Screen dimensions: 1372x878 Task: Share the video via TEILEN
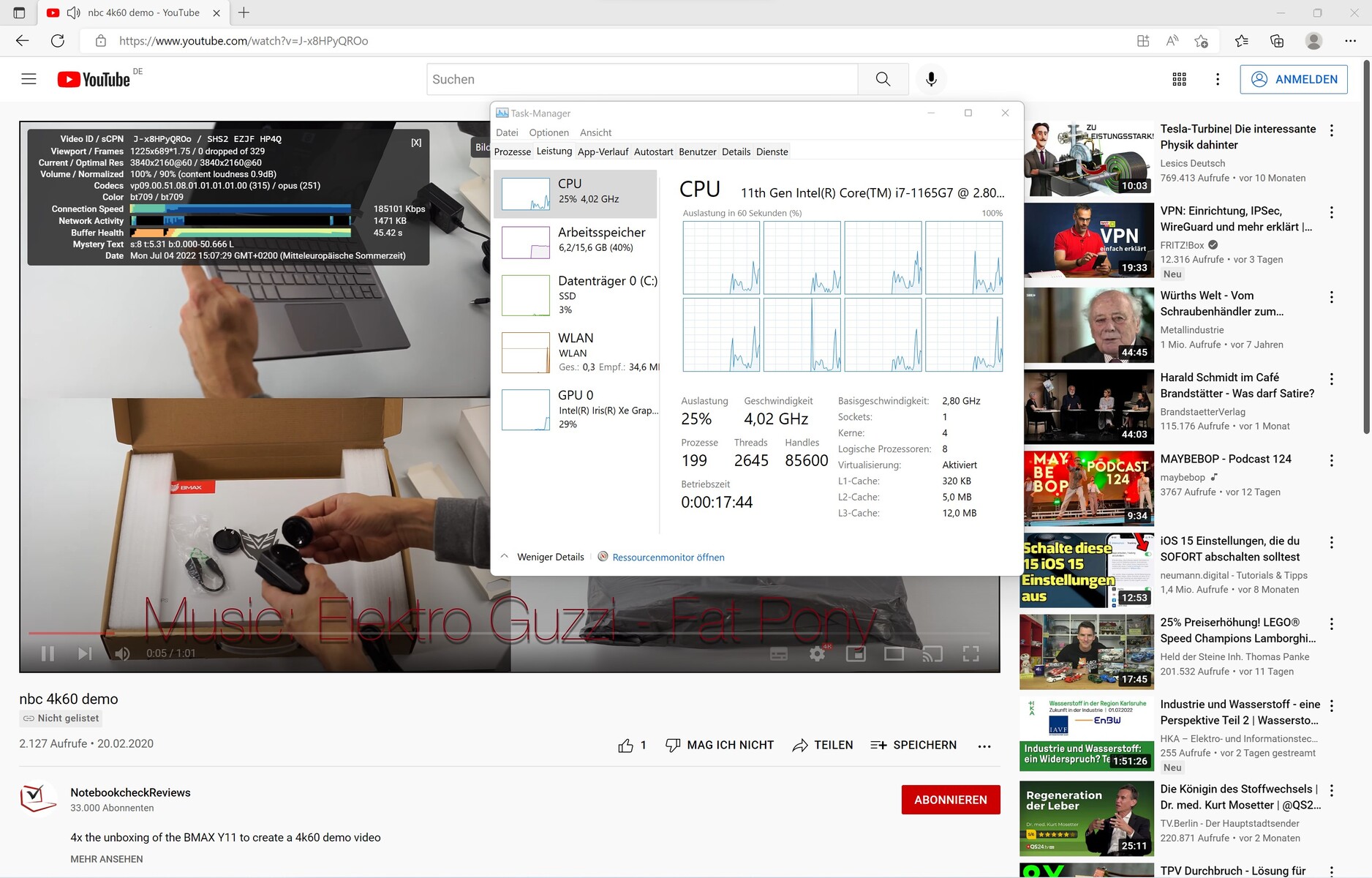pyautogui.click(x=823, y=745)
